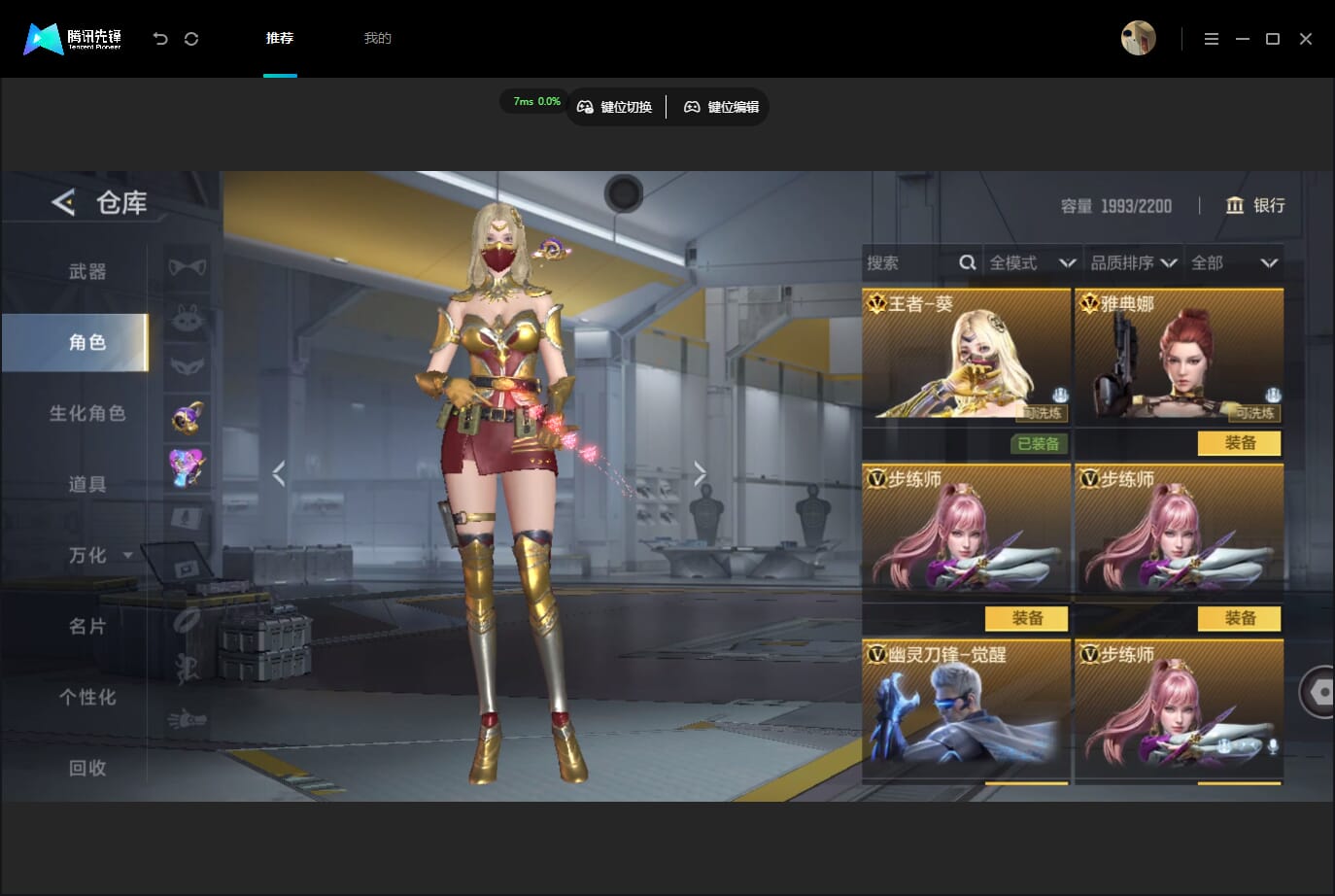Image resolution: width=1335 pixels, height=896 pixels.
Task: Expand the 万化 submenu arrow
Action: 128,556
